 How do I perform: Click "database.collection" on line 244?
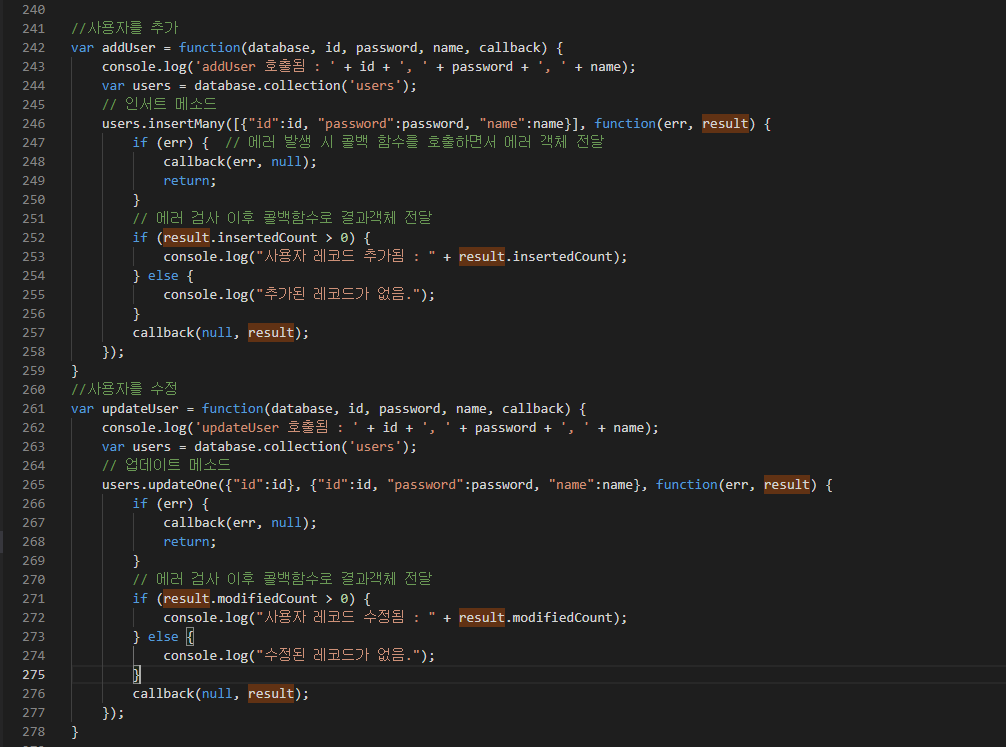(267, 85)
